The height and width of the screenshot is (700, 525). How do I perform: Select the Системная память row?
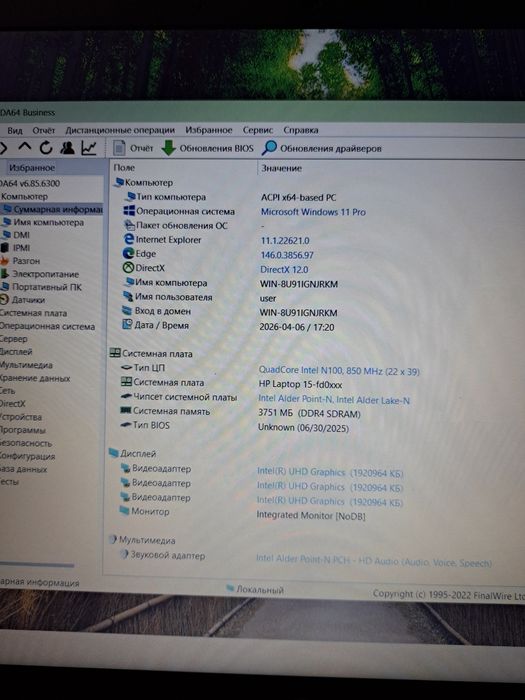point(240,412)
